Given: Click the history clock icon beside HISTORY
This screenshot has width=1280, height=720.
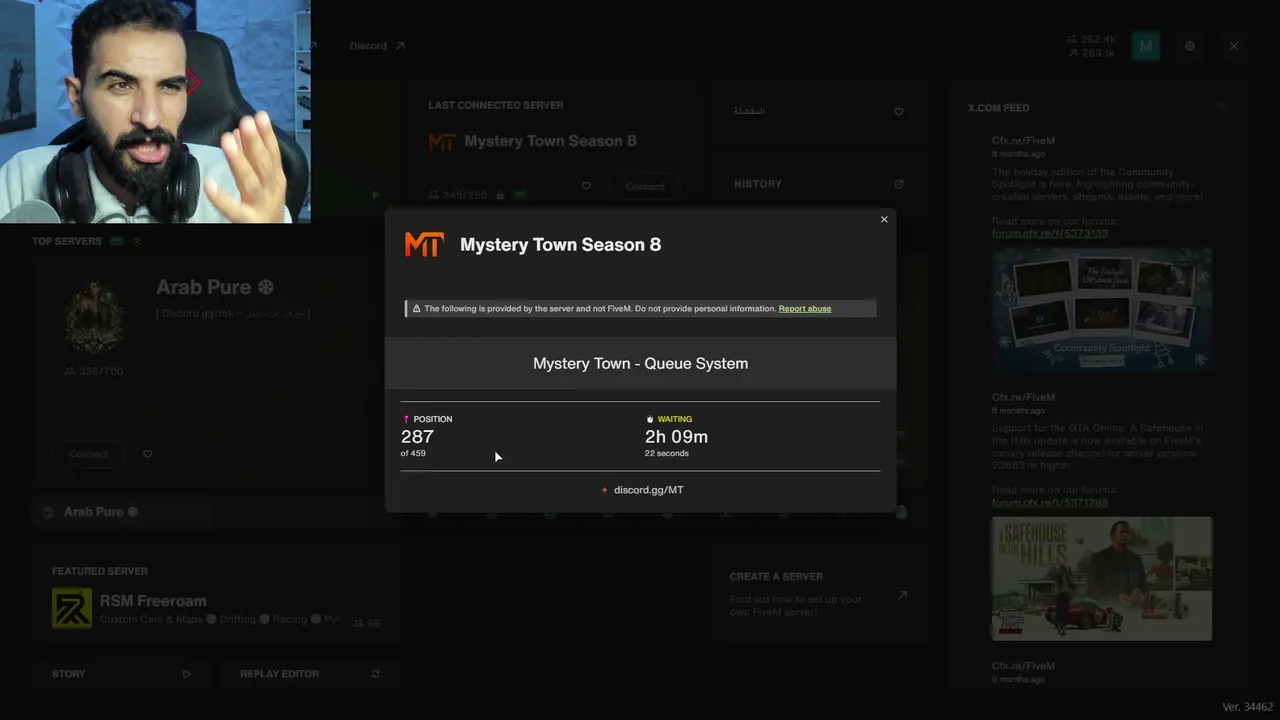Looking at the screenshot, I should [x=899, y=184].
